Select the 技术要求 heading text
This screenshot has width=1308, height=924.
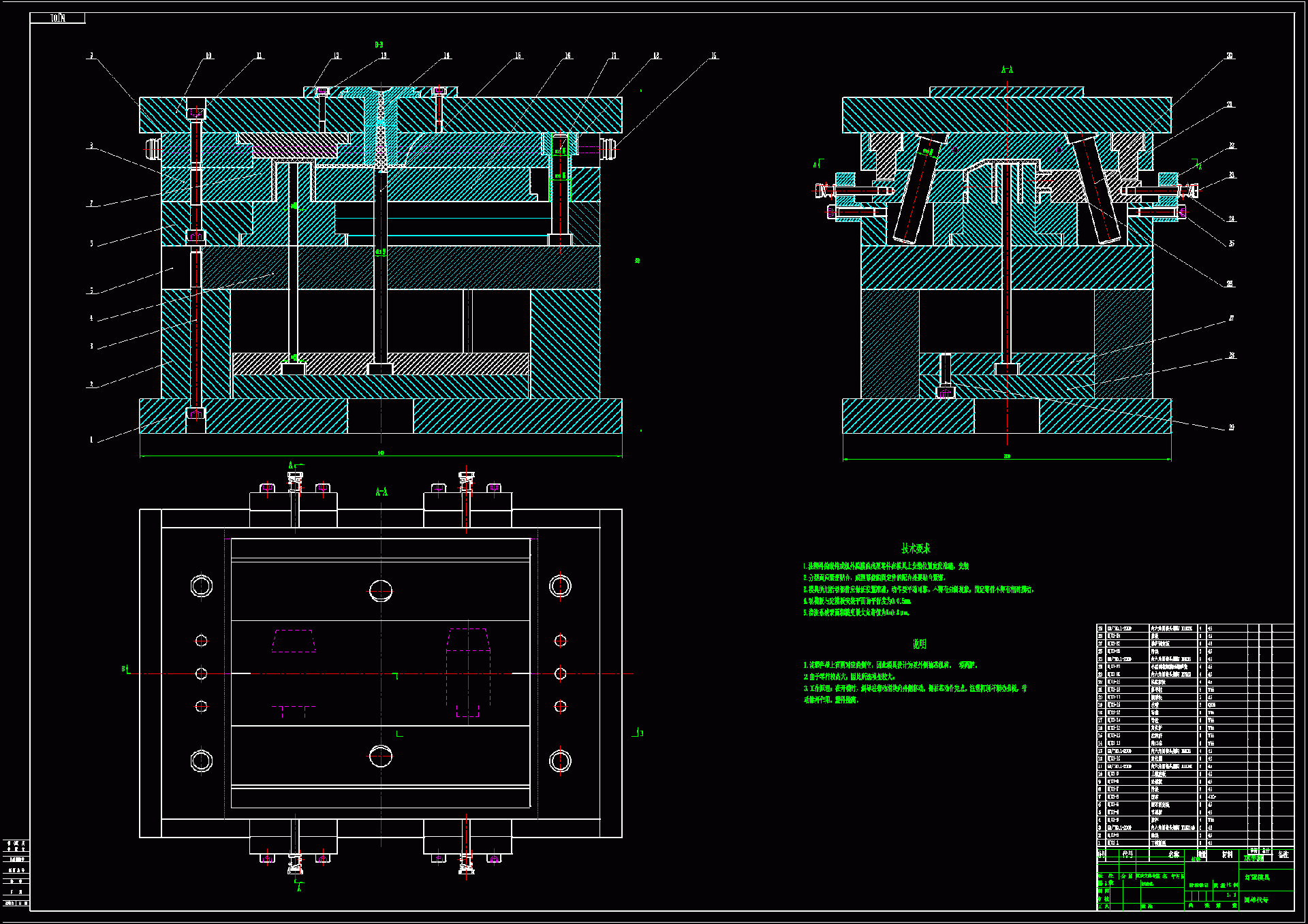[x=916, y=548]
